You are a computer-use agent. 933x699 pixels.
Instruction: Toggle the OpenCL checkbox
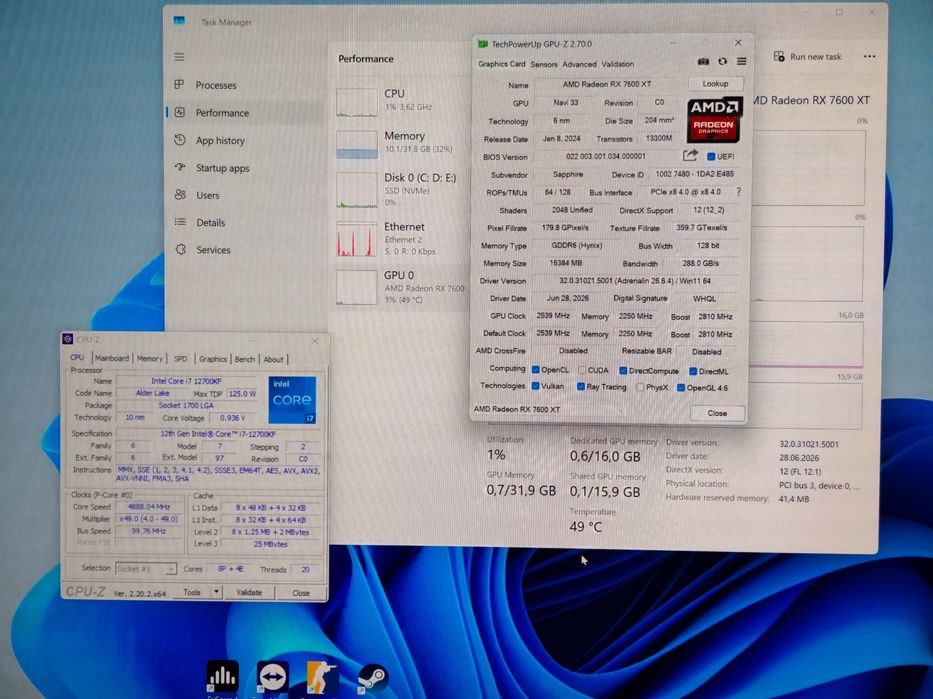(536, 369)
